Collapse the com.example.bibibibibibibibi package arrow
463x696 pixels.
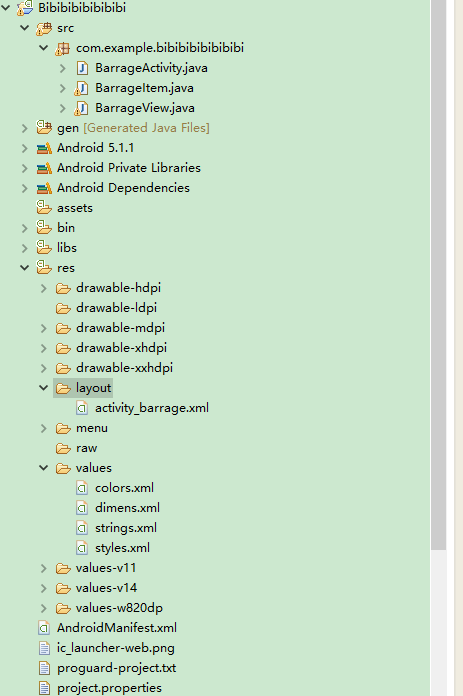[x=44, y=48]
